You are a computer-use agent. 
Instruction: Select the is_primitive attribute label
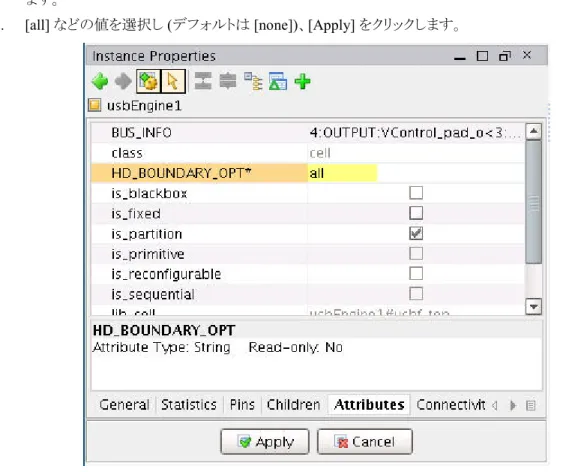148,254
